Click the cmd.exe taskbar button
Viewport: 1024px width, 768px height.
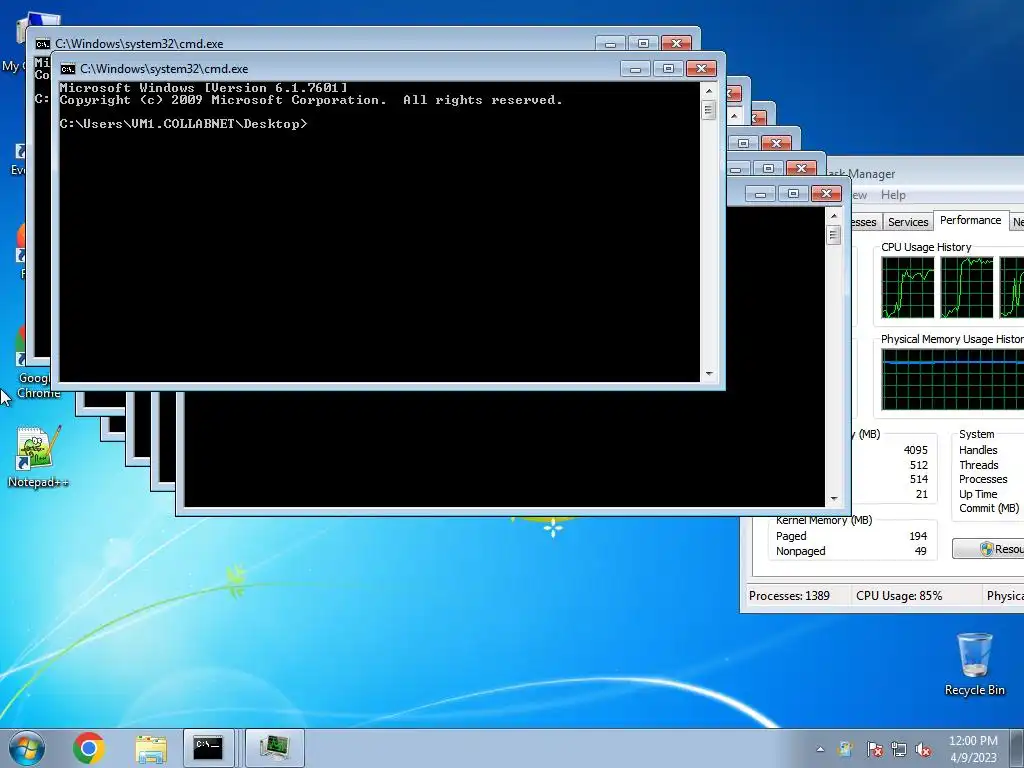(x=208, y=748)
